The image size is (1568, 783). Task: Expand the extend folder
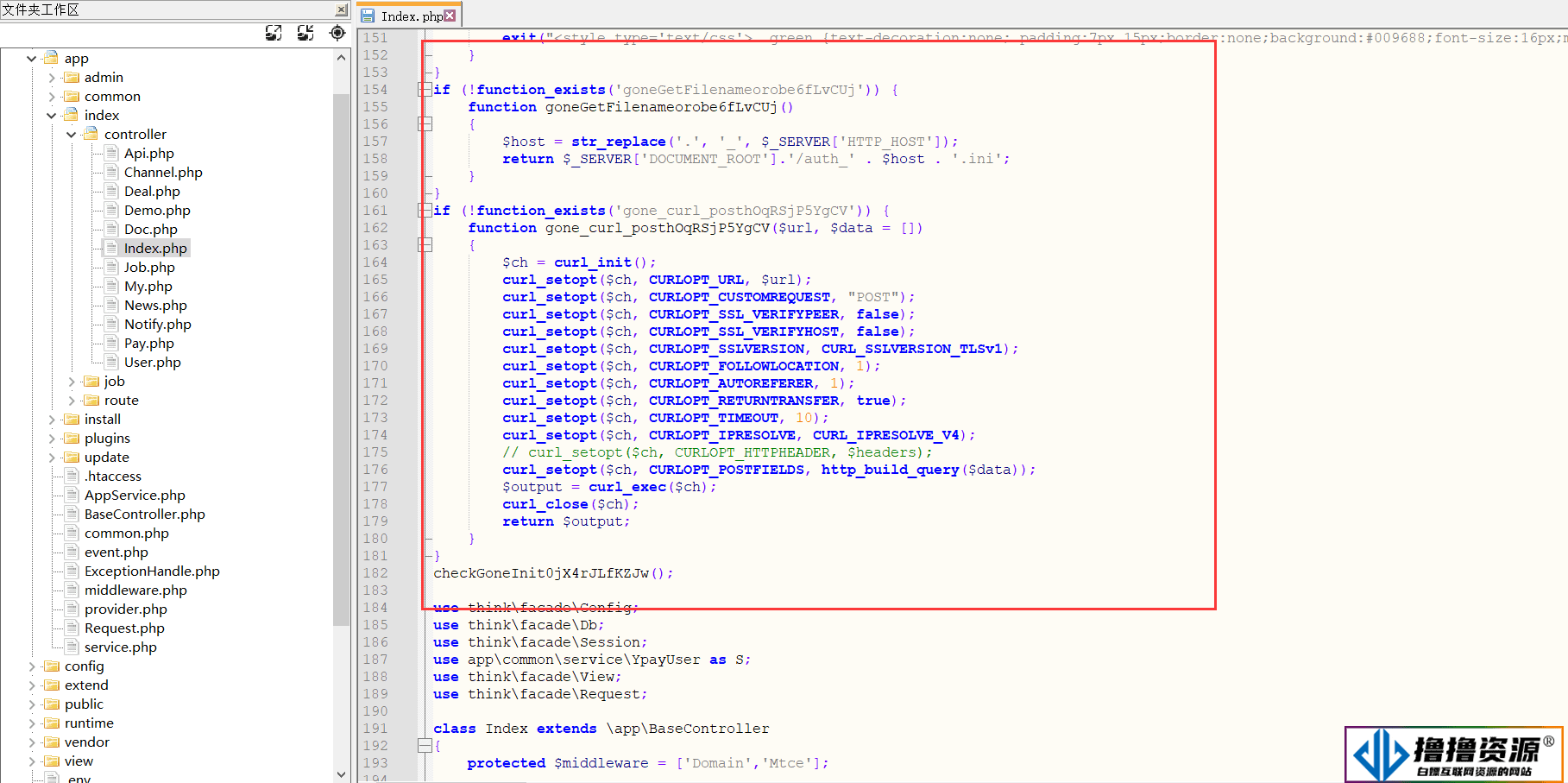[x=32, y=685]
